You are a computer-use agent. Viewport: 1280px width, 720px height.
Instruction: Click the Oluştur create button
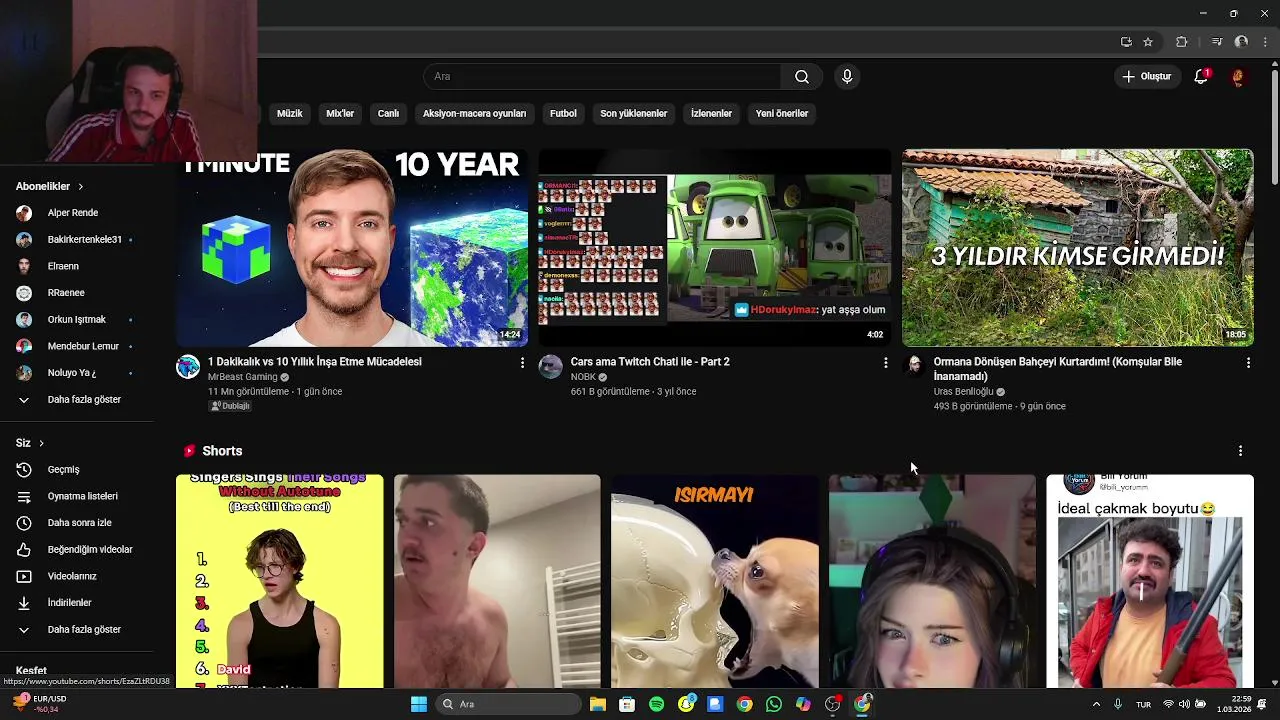point(1146,77)
